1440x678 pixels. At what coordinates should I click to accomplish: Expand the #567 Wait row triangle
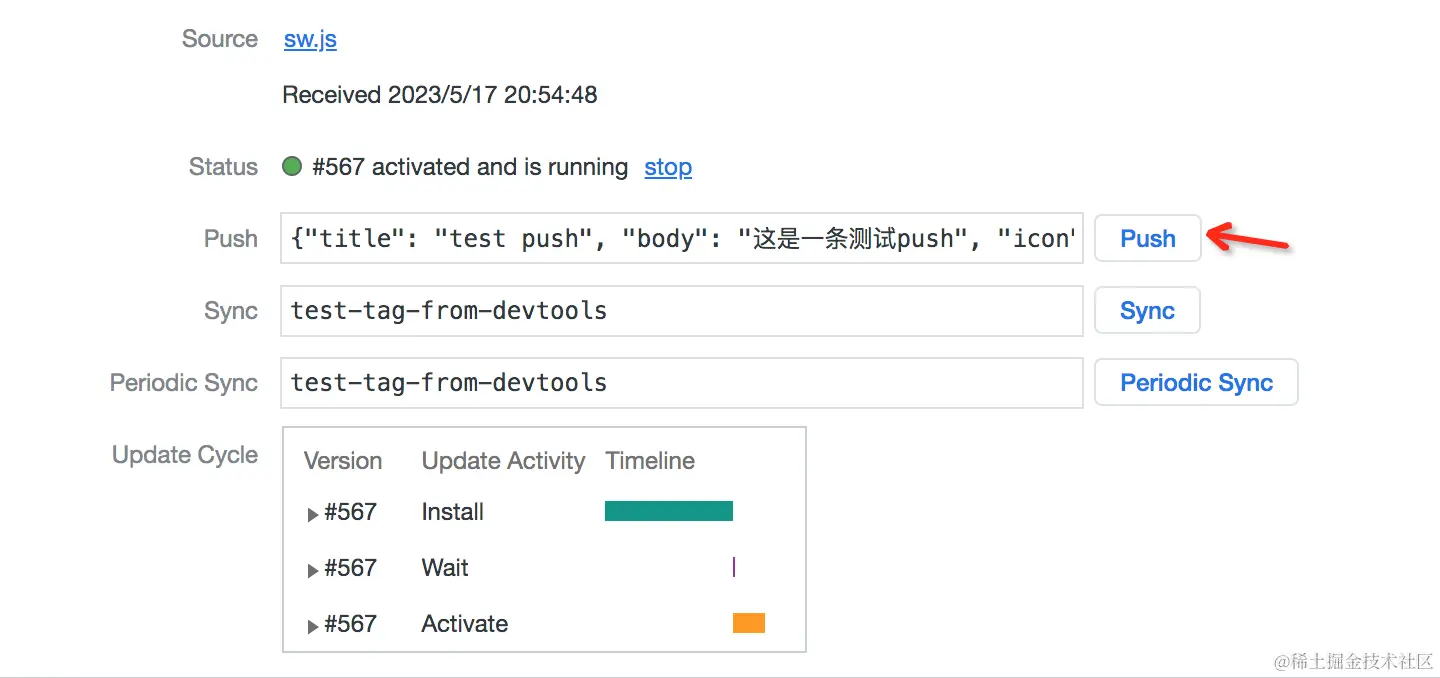[313, 570]
